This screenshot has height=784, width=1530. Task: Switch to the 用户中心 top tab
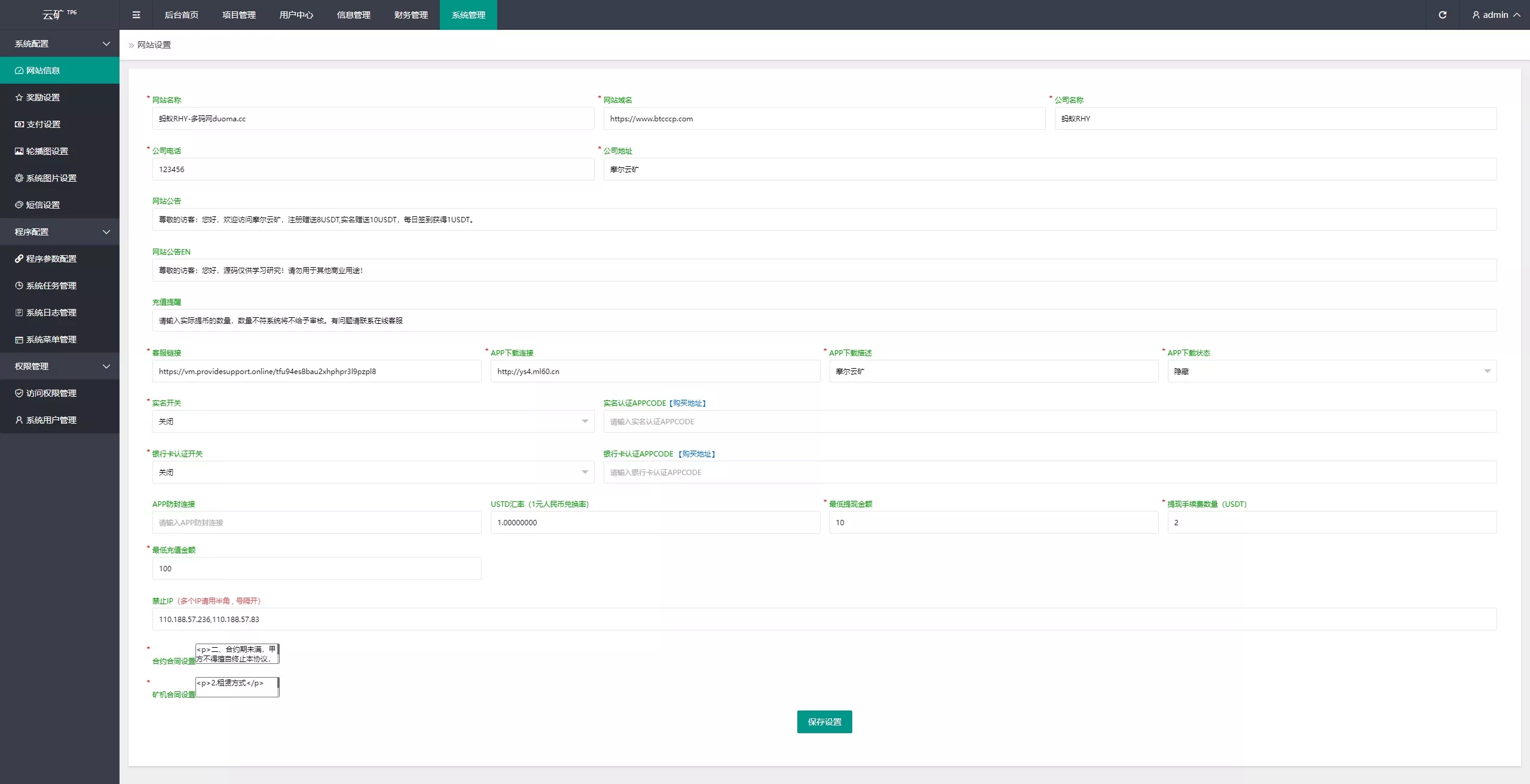pyautogui.click(x=296, y=15)
